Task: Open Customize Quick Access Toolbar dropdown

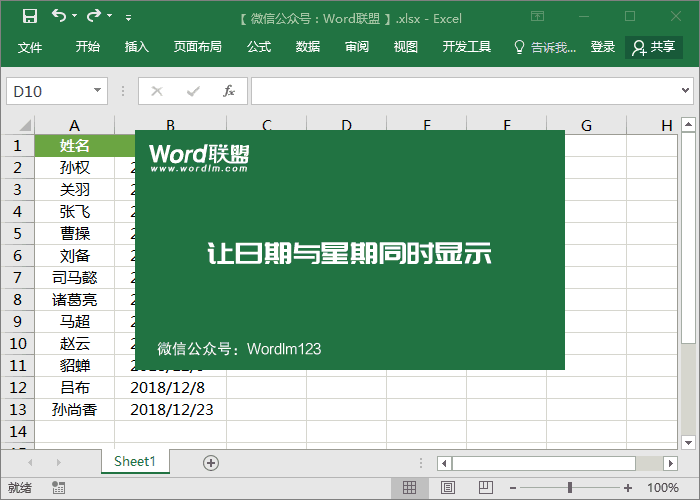Action: coord(128,17)
